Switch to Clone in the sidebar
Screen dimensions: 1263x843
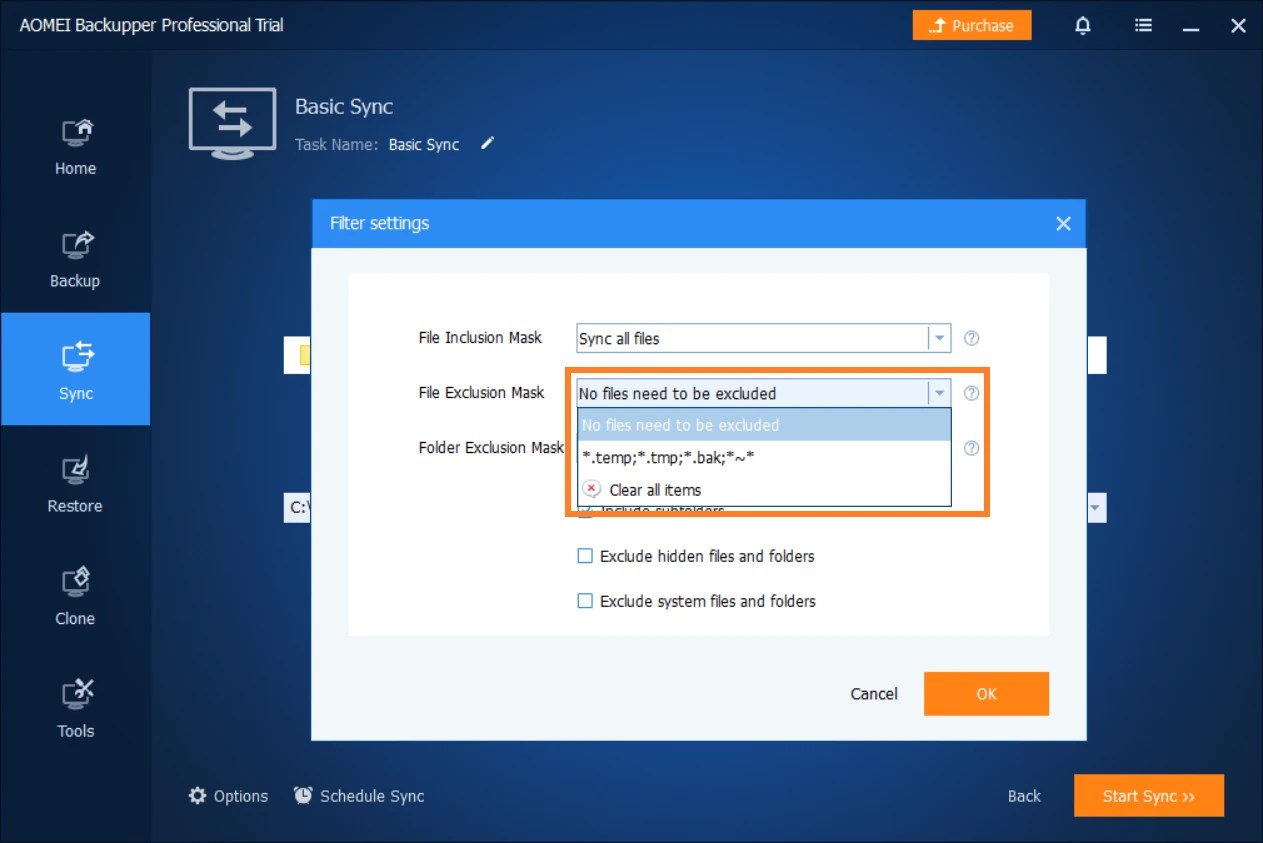[x=75, y=596]
